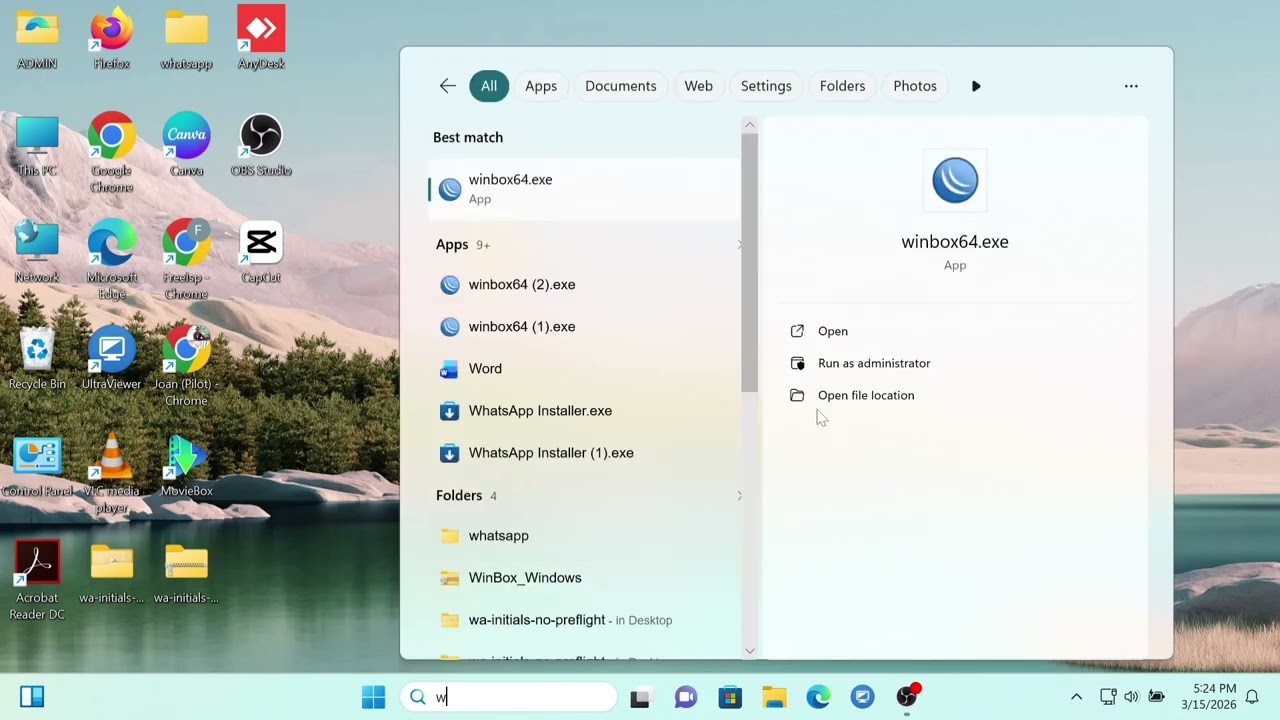Screen dimensions: 1280x720
Task: Open Control Panel desktop icon
Action: click(x=37, y=466)
